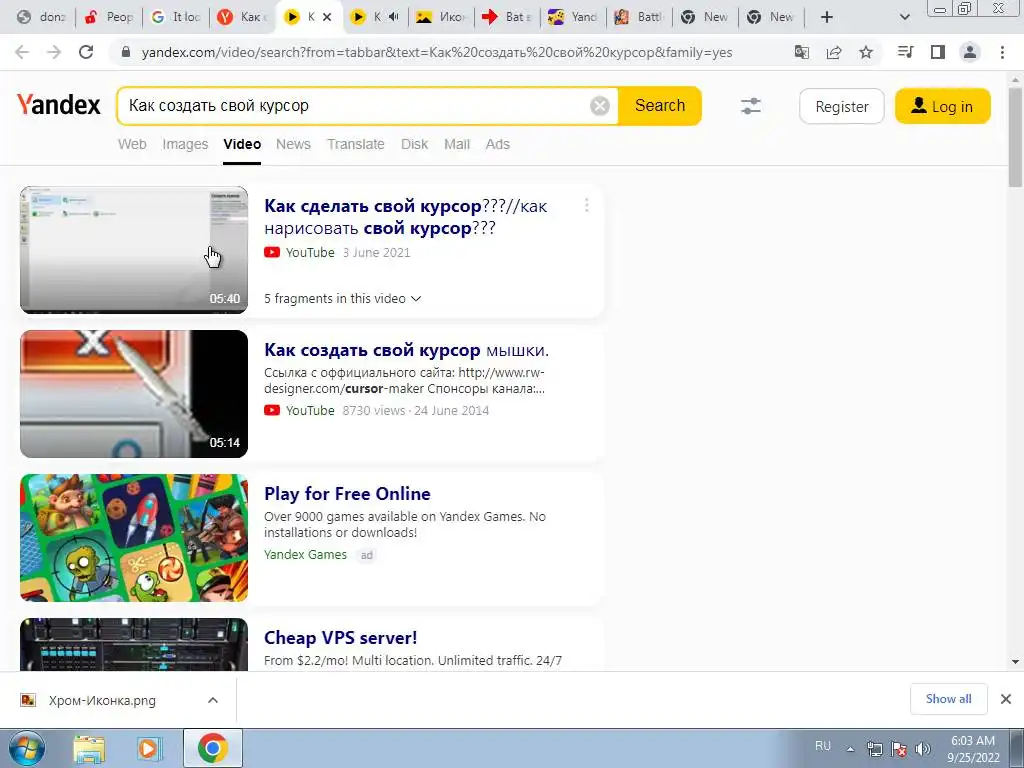The height and width of the screenshot is (768, 1024).
Task: Click the browser Back arrow
Action: [22, 52]
